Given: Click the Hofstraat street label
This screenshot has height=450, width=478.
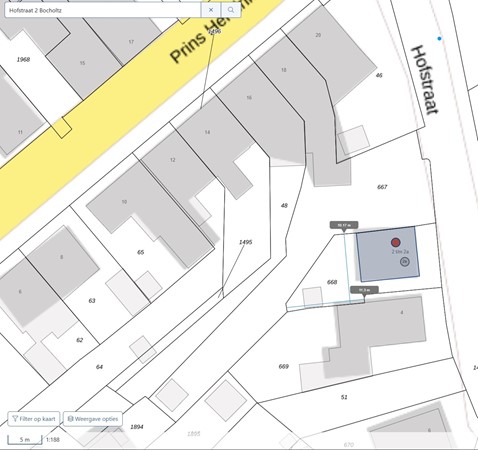Looking at the screenshot, I should (x=424, y=80).
